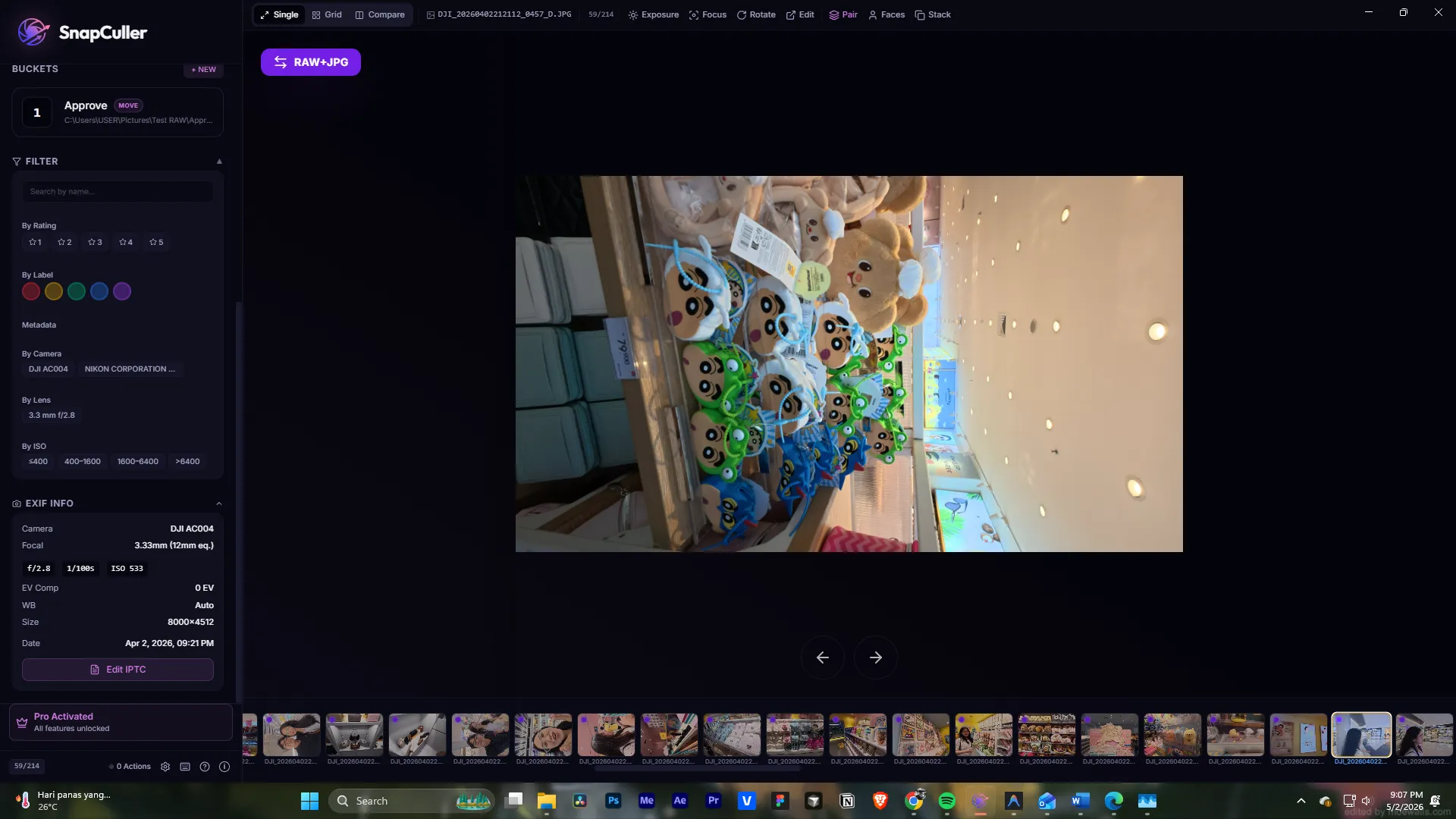
Task: Launch Photoshop from the taskbar
Action: [613, 801]
